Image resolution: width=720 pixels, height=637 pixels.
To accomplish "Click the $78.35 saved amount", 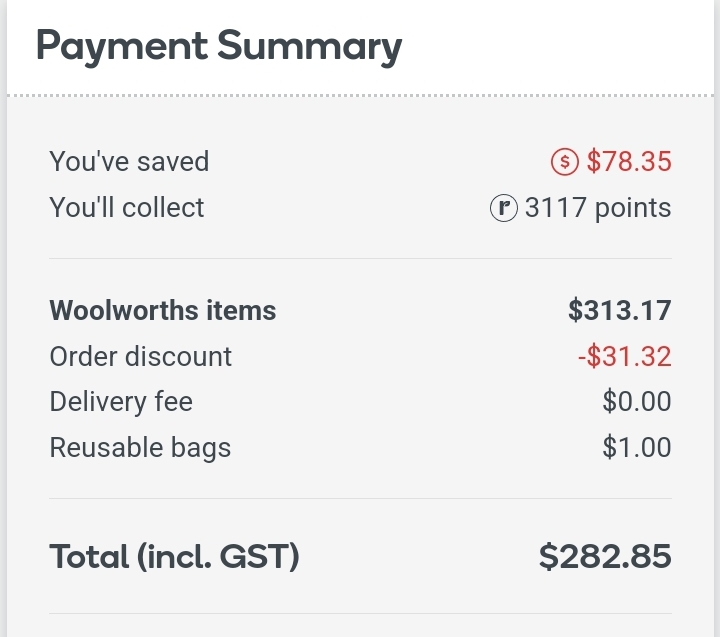I will (x=629, y=161).
